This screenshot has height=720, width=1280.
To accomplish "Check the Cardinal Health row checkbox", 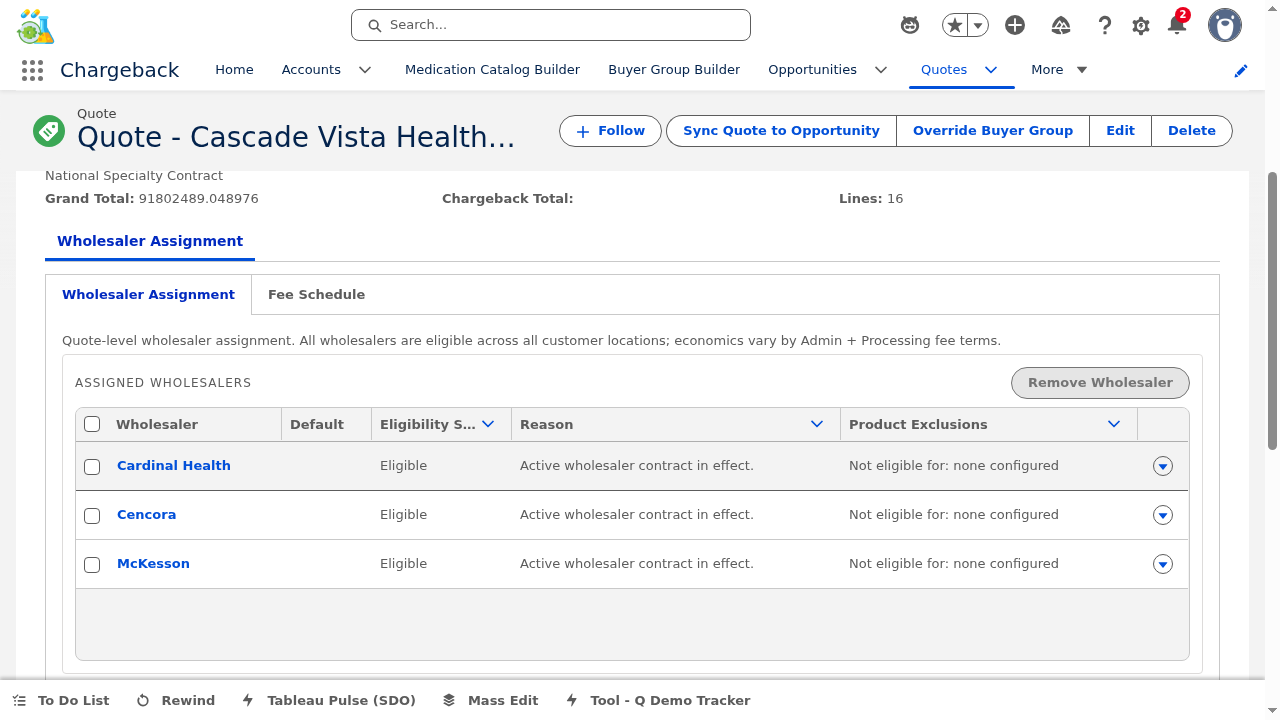I will [x=92, y=467].
